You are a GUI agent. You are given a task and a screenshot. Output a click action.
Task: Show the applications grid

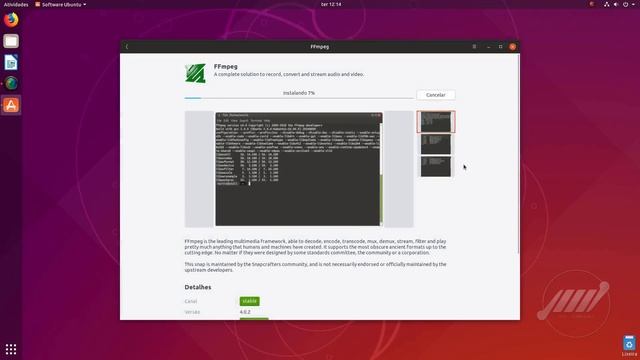[x=11, y=349]
